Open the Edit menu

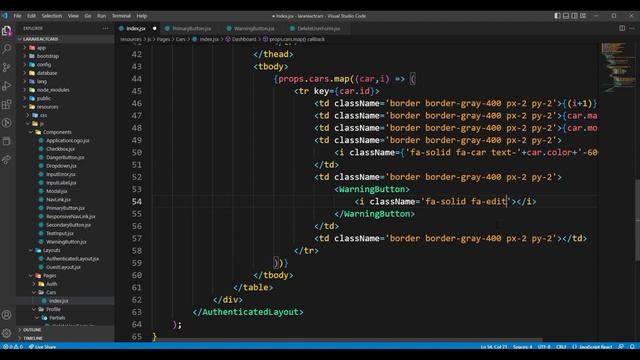[31, 16]
